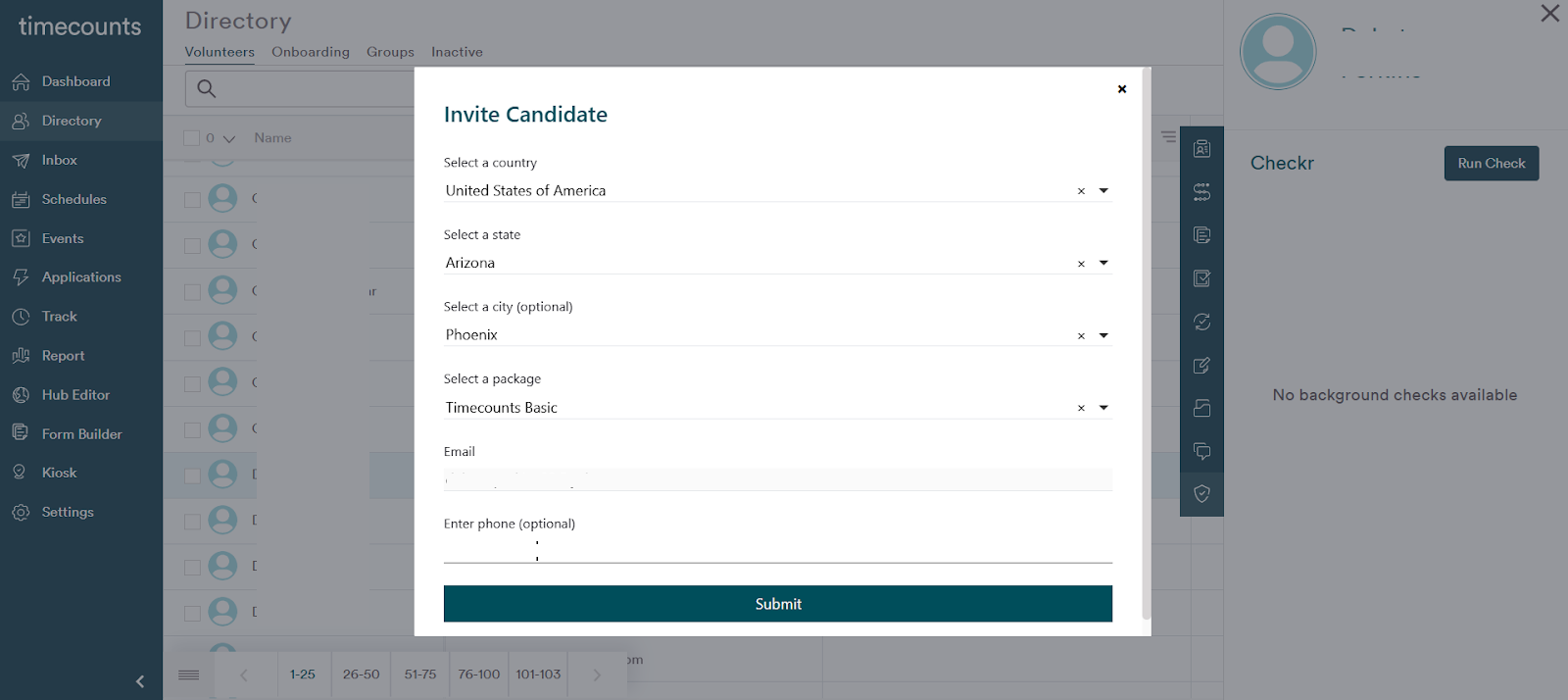Click the user avatar in the profile panel
Viewport: 1568px width, 700px height.
[x=1278, y=52]
